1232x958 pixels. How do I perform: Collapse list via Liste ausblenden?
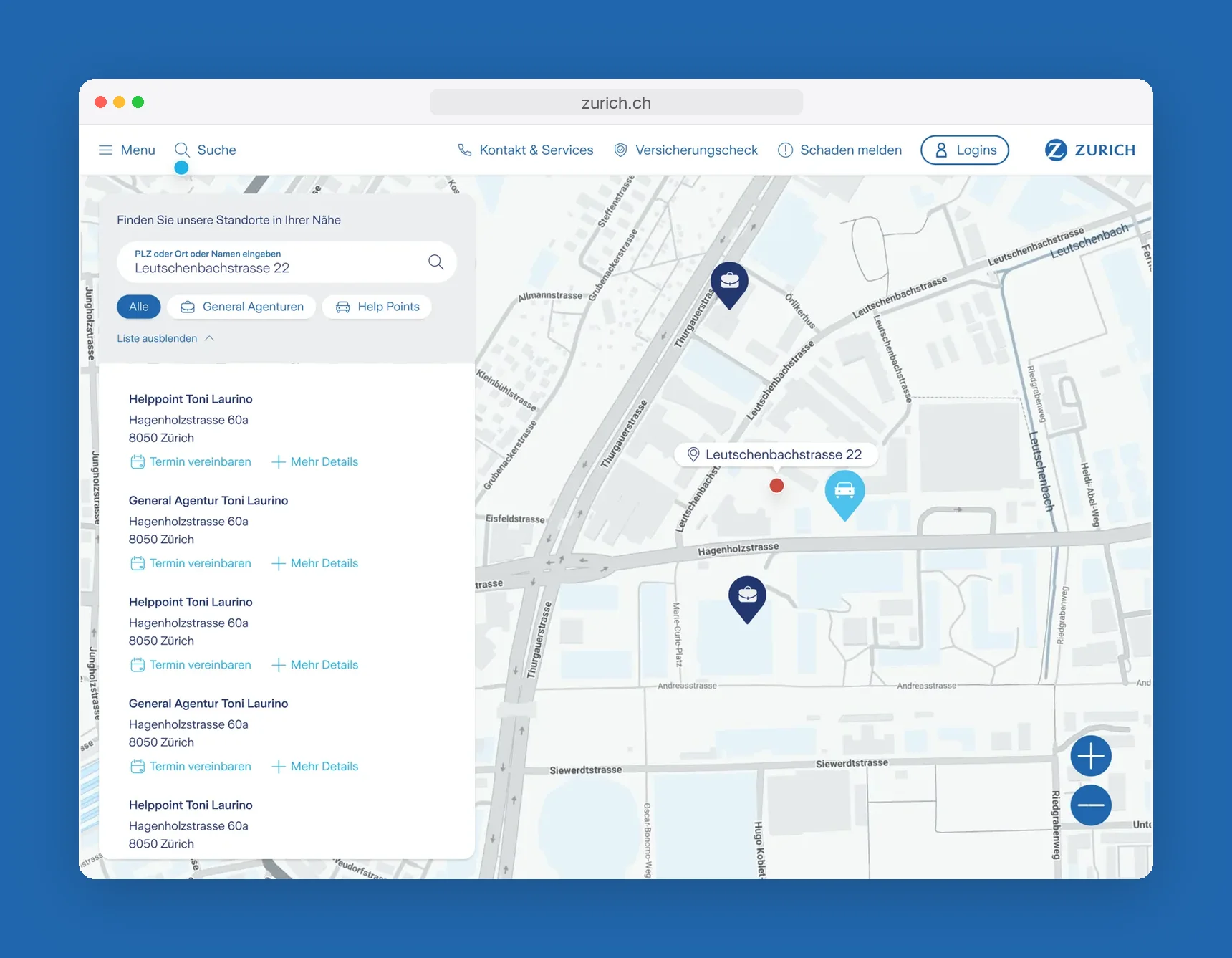click(x=165, y=338)
